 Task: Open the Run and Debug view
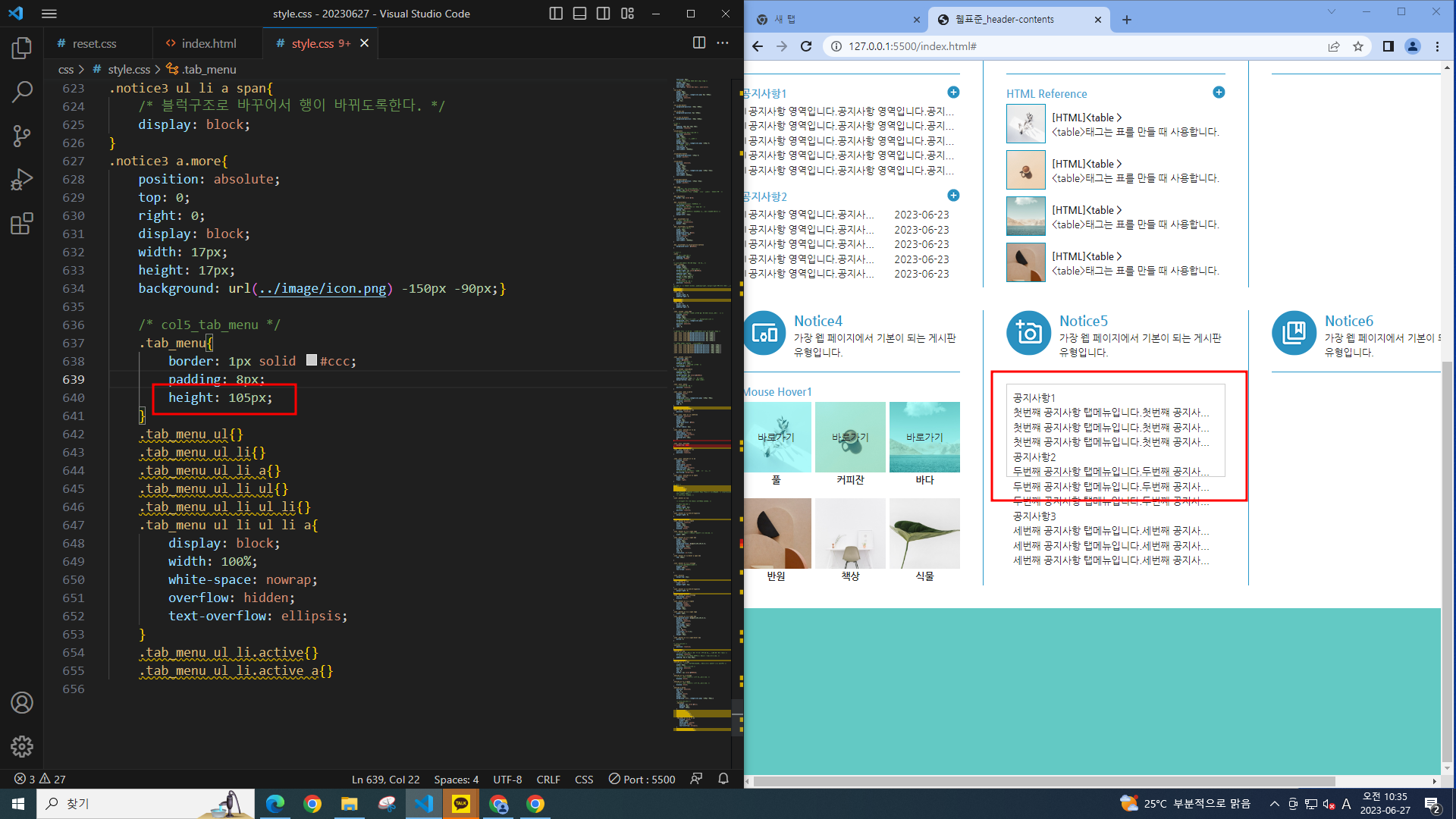click(x=22, y=180)
